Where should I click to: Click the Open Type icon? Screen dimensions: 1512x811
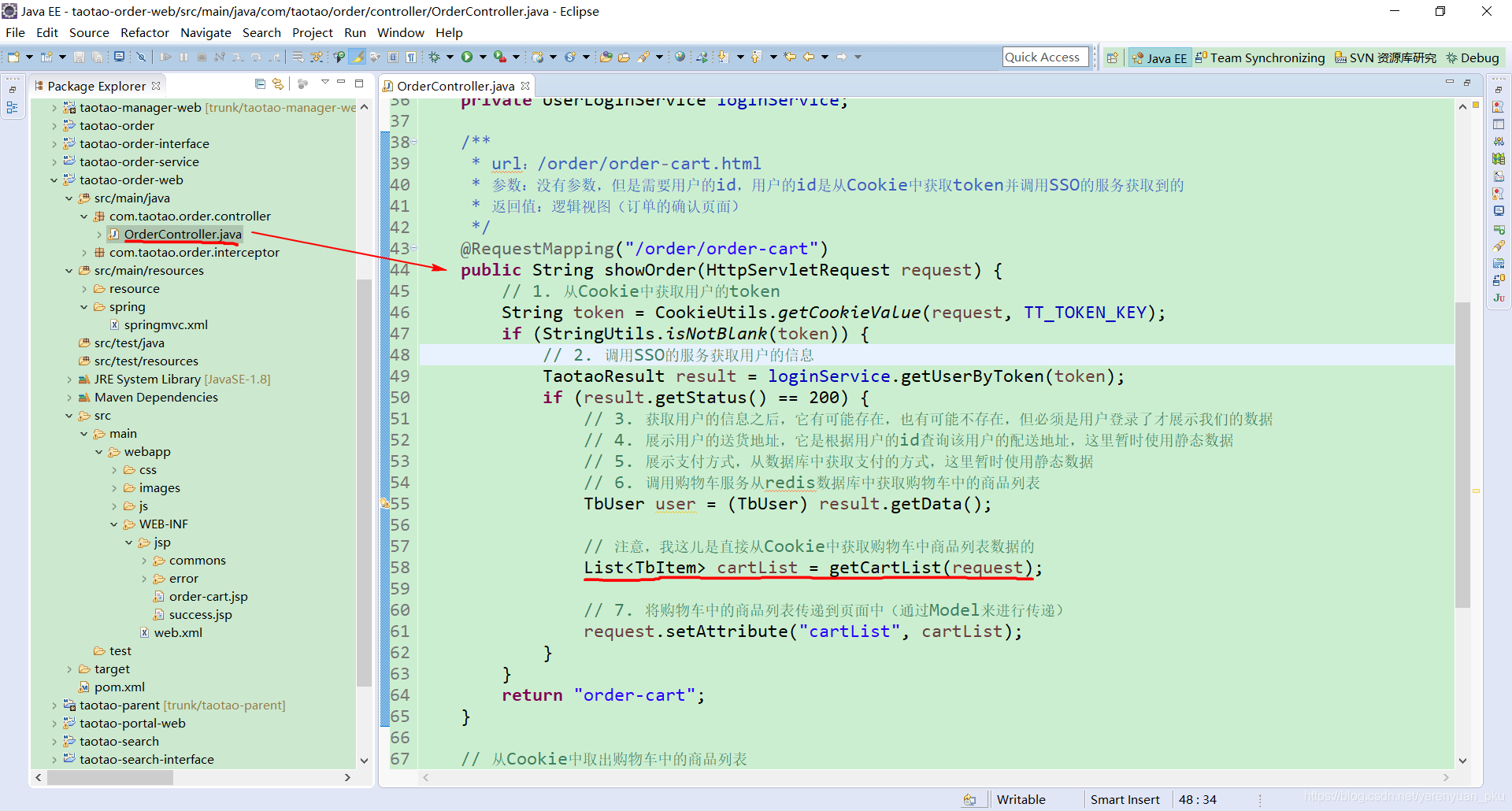pos(606,57)
